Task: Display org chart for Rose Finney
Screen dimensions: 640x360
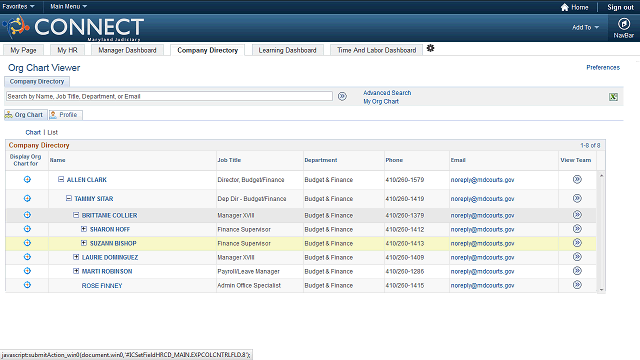Action: [x=27, y=285]
